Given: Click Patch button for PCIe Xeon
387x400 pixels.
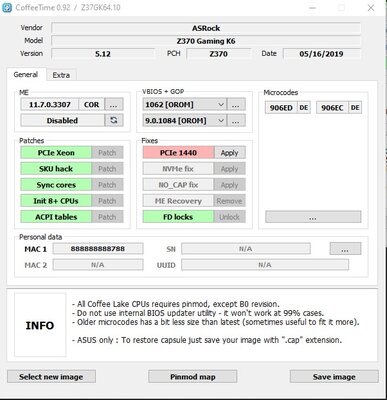Looking at the screenshot, I should tap(107, 153).
